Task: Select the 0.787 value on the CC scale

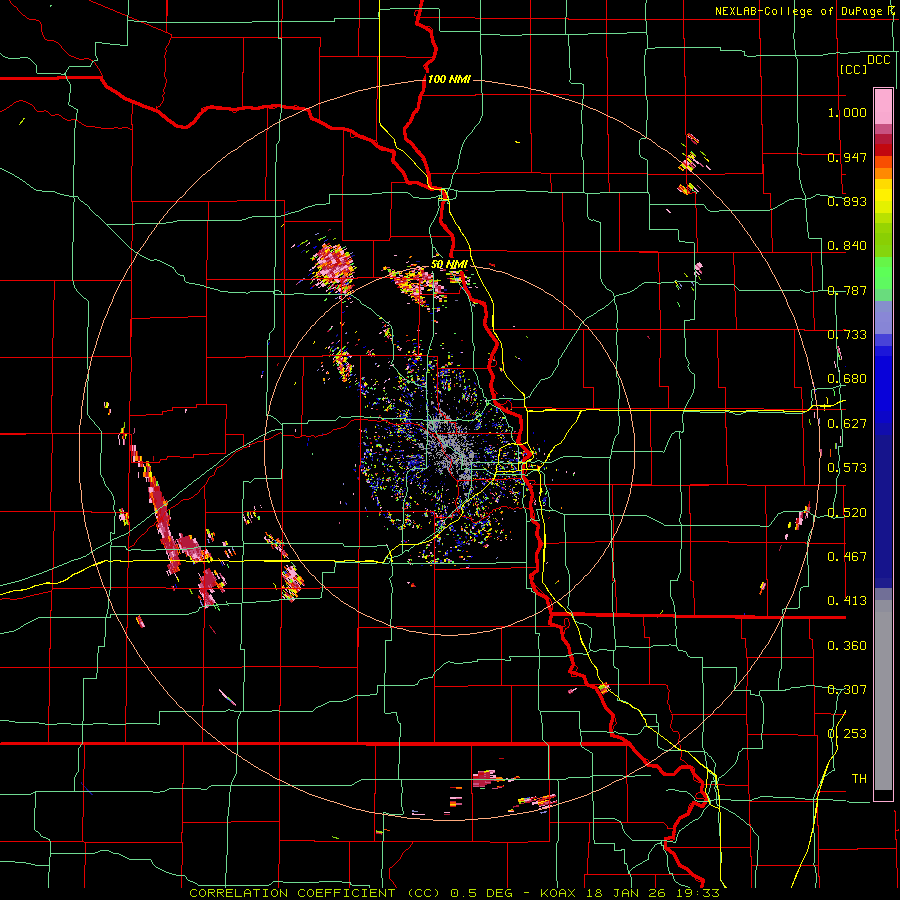Action: click(x=847, y=290)
